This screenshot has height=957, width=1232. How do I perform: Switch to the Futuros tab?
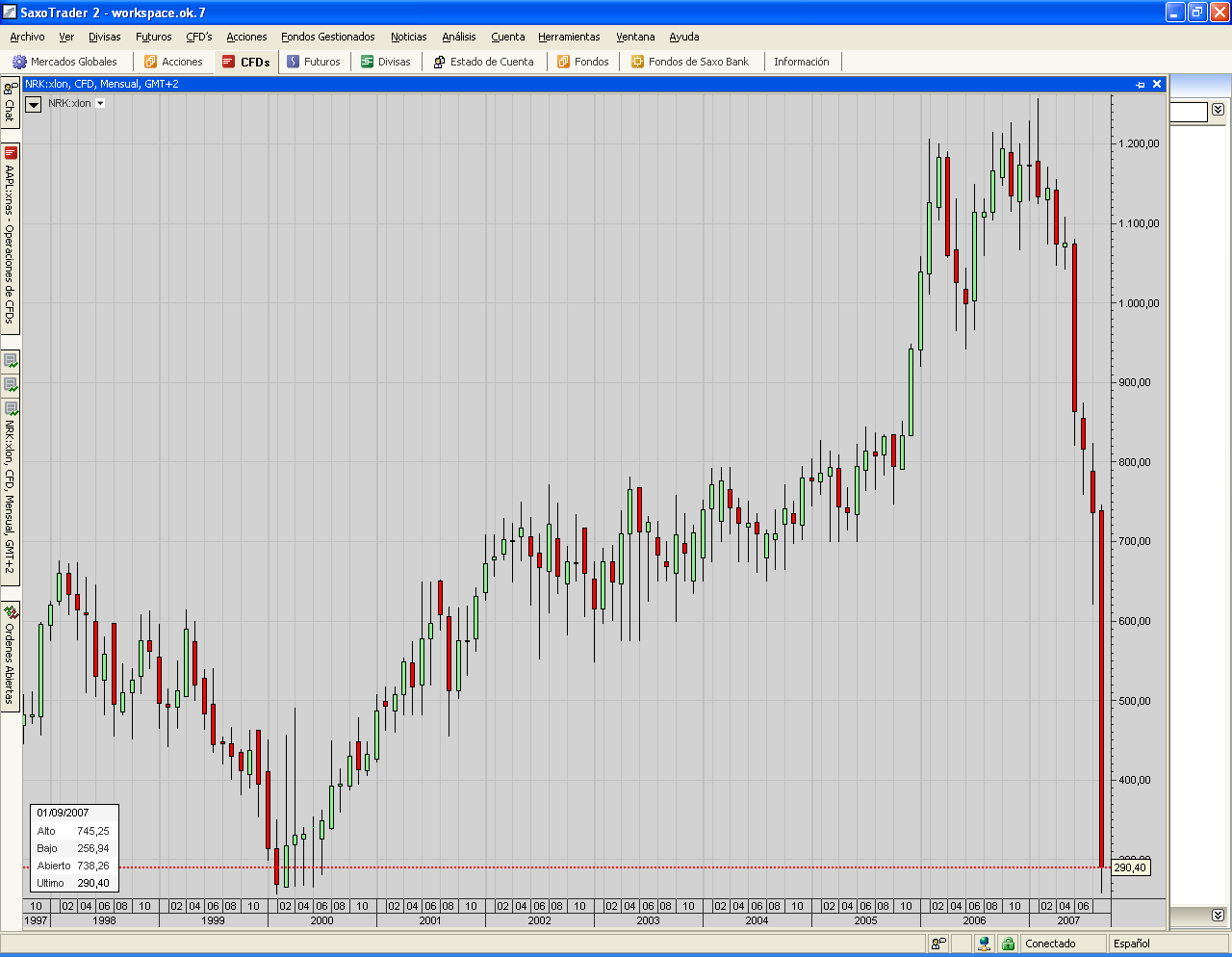314,62
